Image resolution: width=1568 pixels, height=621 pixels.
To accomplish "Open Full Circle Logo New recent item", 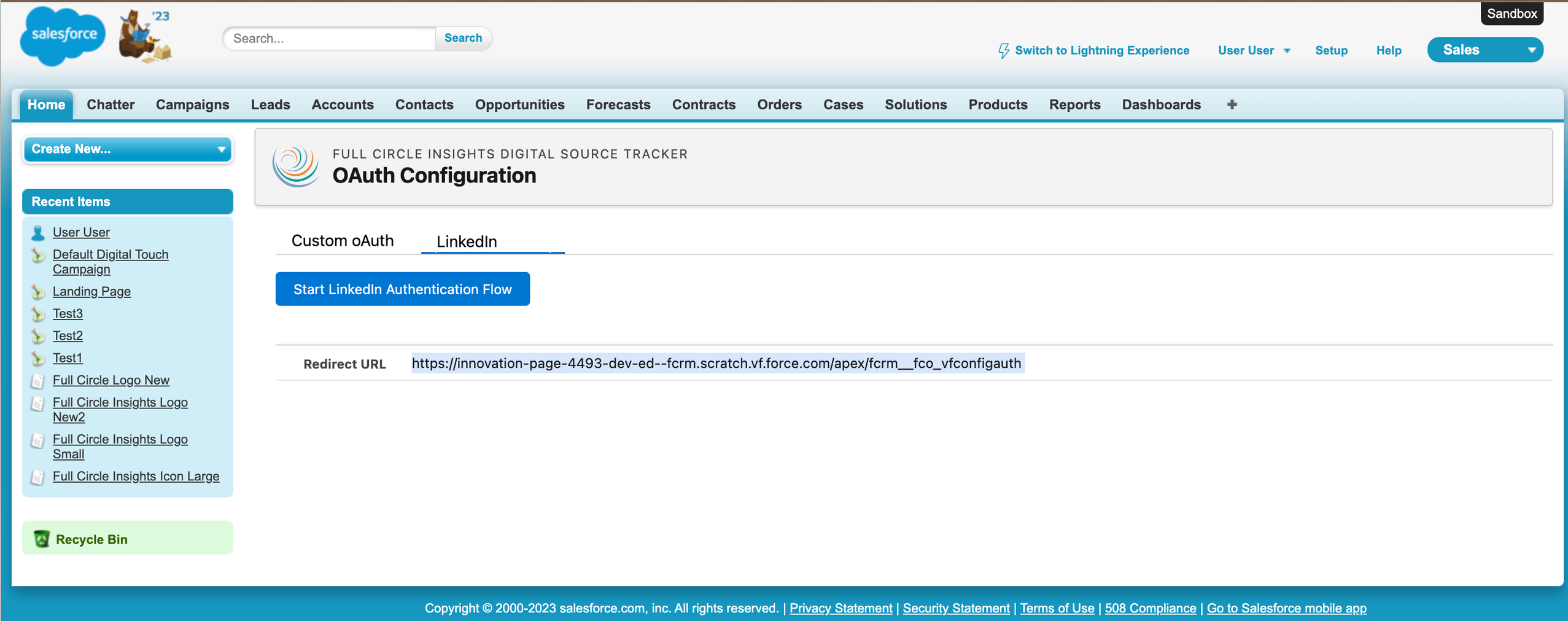I will tap(111, 380).
